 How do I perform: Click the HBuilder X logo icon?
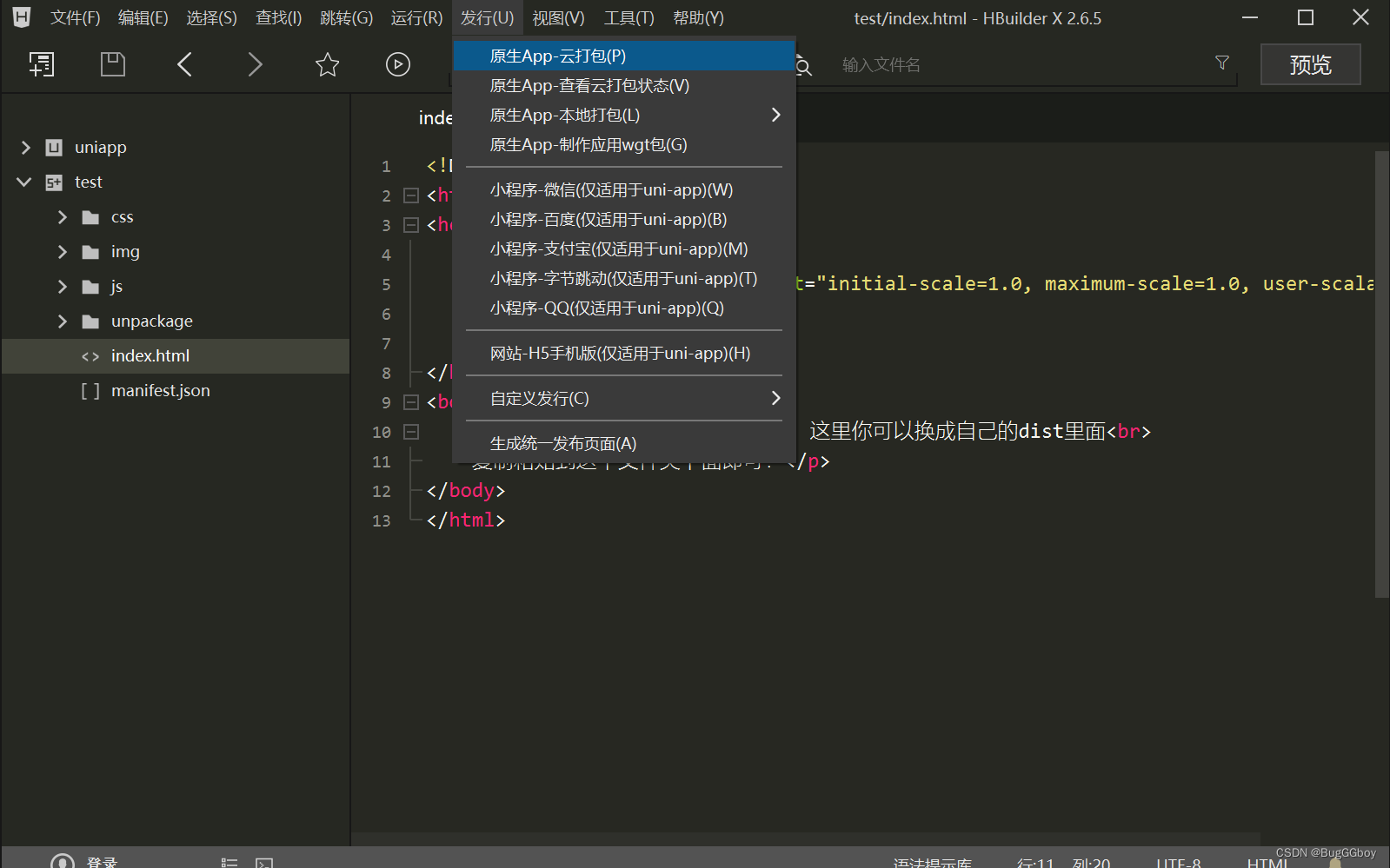click(x=21, y=17)
